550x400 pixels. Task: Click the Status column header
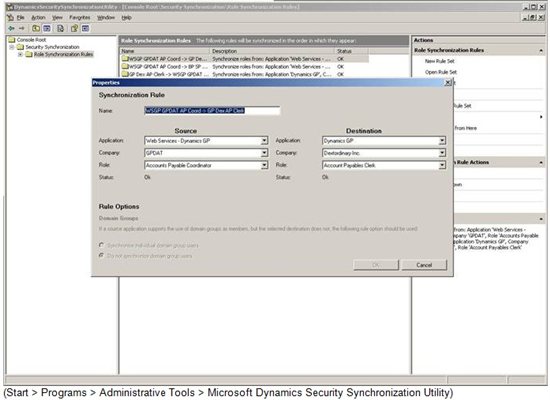coord(352,51)
